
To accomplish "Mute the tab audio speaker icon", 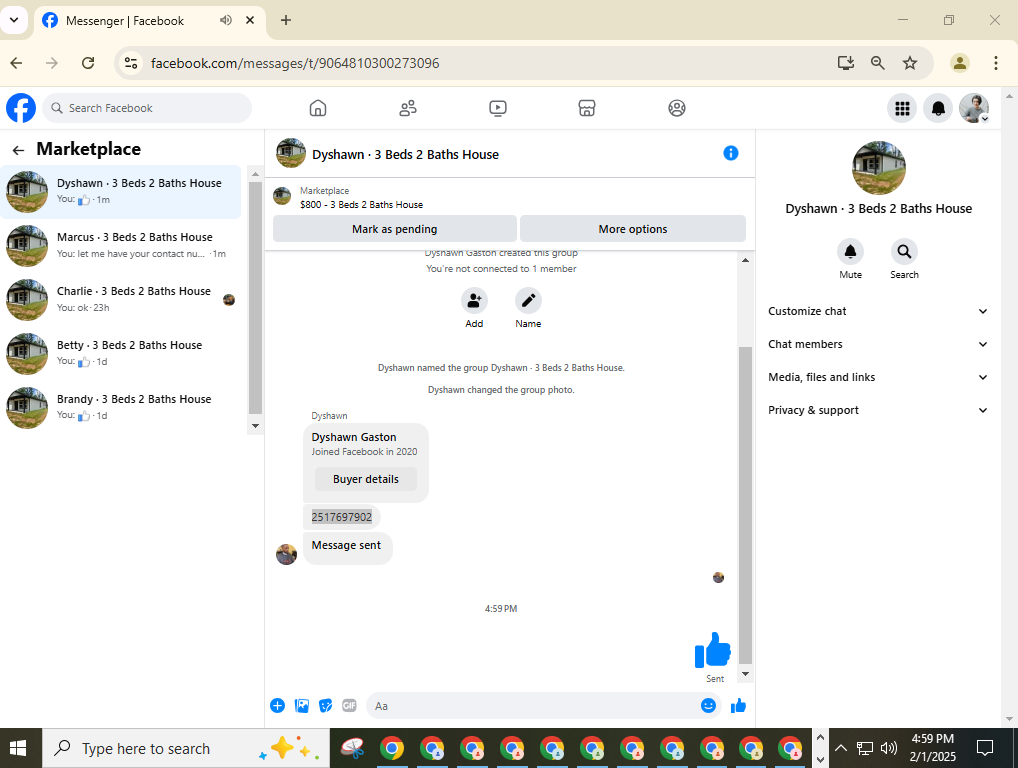I will (225, 20).
